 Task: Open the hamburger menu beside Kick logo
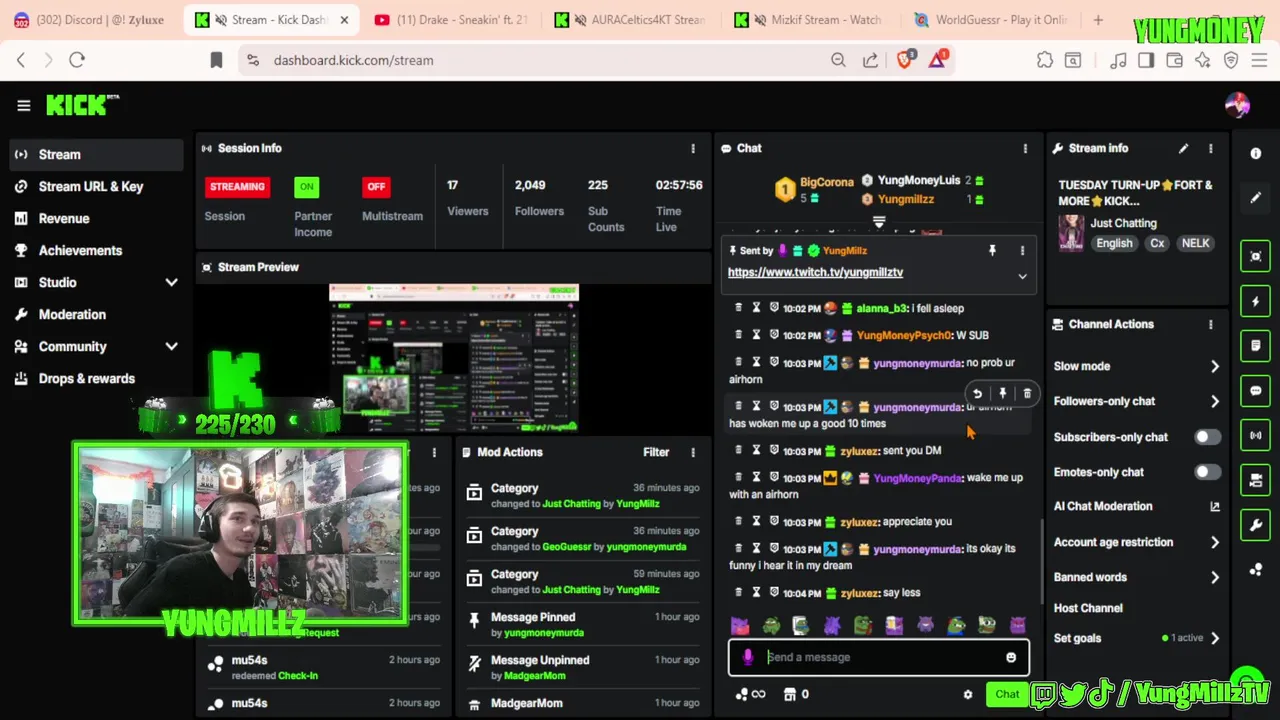pyautogui.click(x=24, y=105)
